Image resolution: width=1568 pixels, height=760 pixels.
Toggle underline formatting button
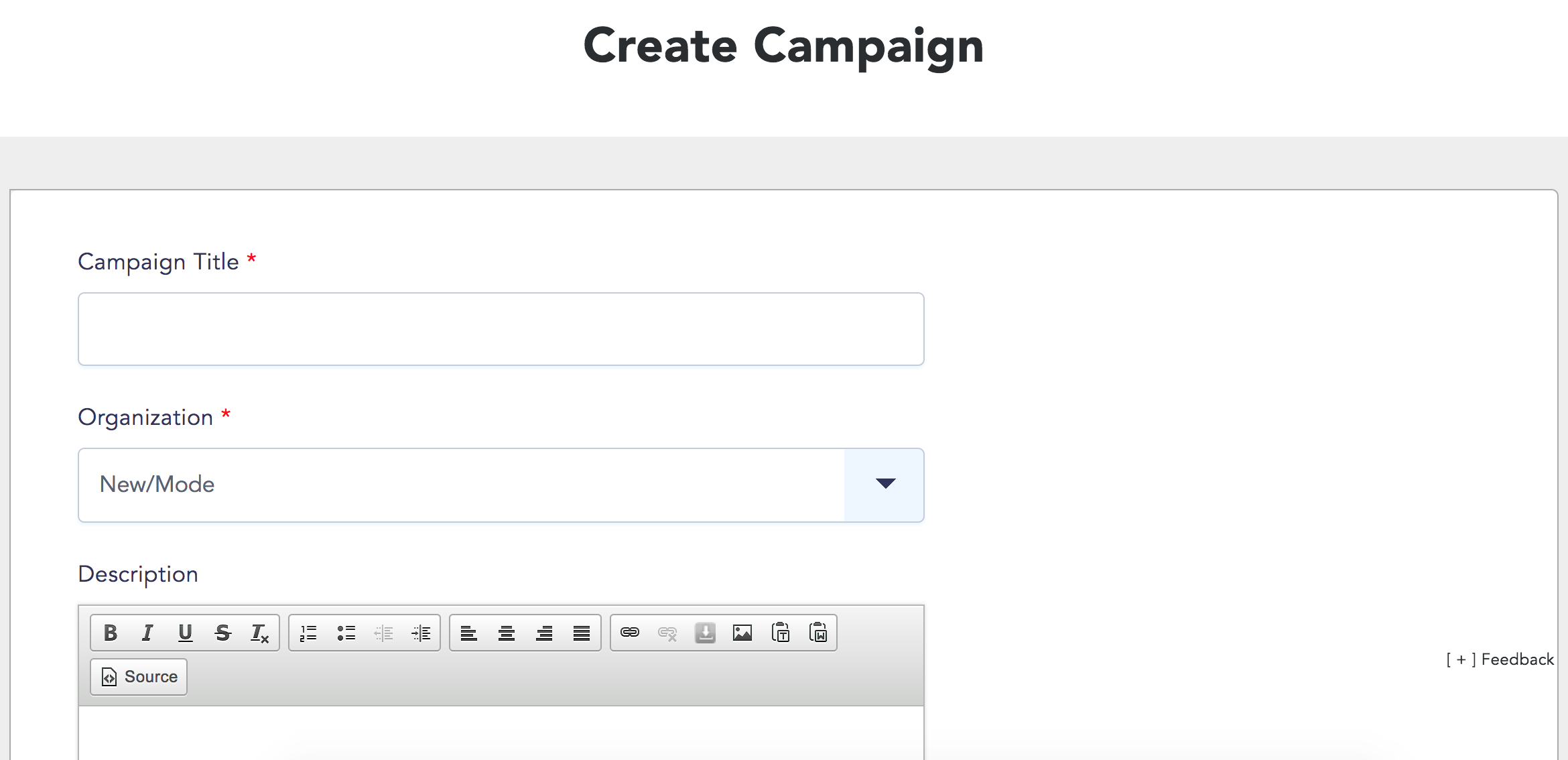point(185,633)
